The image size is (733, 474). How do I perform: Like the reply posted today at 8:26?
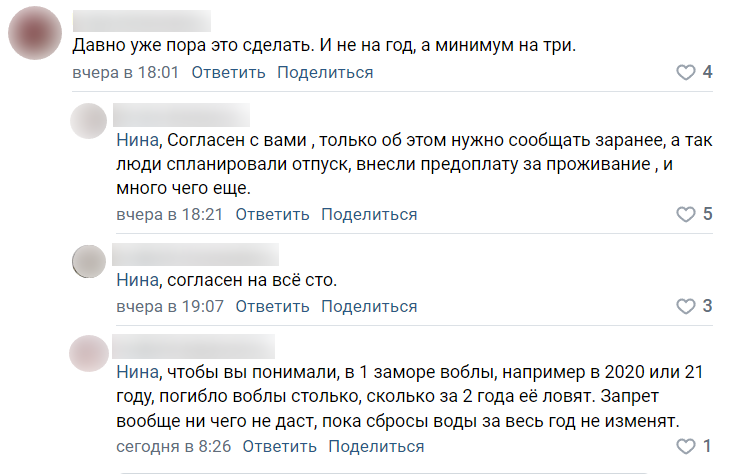(x=685, y=446)
